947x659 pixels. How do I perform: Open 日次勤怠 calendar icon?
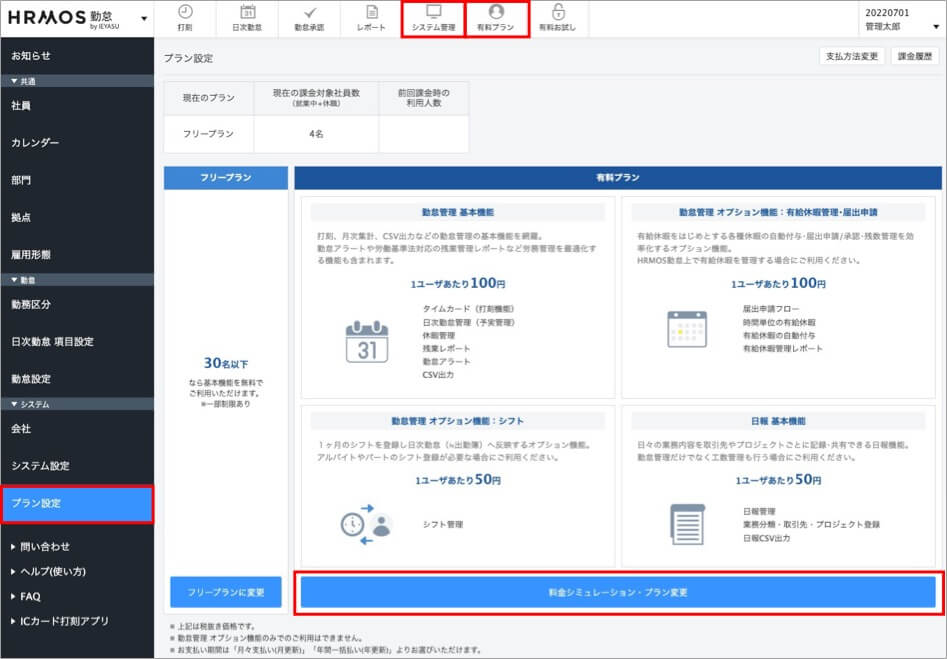[248, 12]
